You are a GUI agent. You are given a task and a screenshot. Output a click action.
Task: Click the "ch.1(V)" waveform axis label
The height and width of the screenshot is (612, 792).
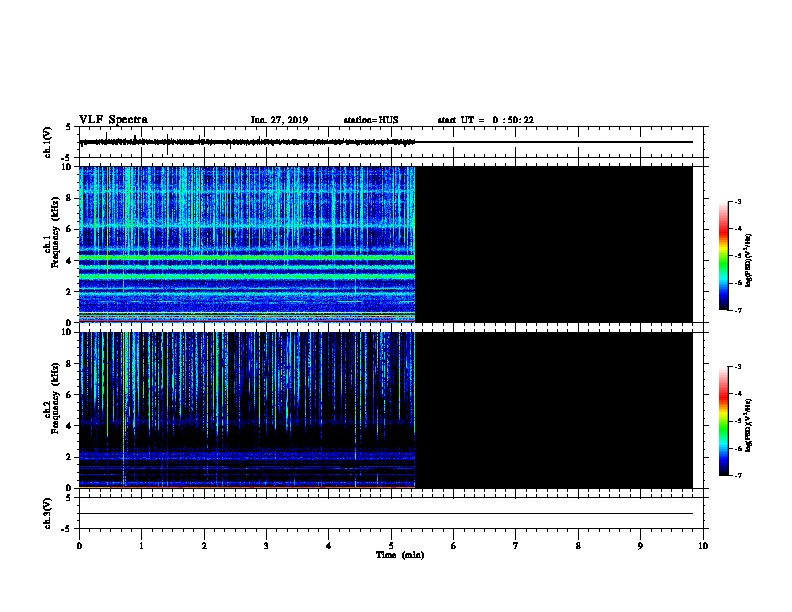47,142
